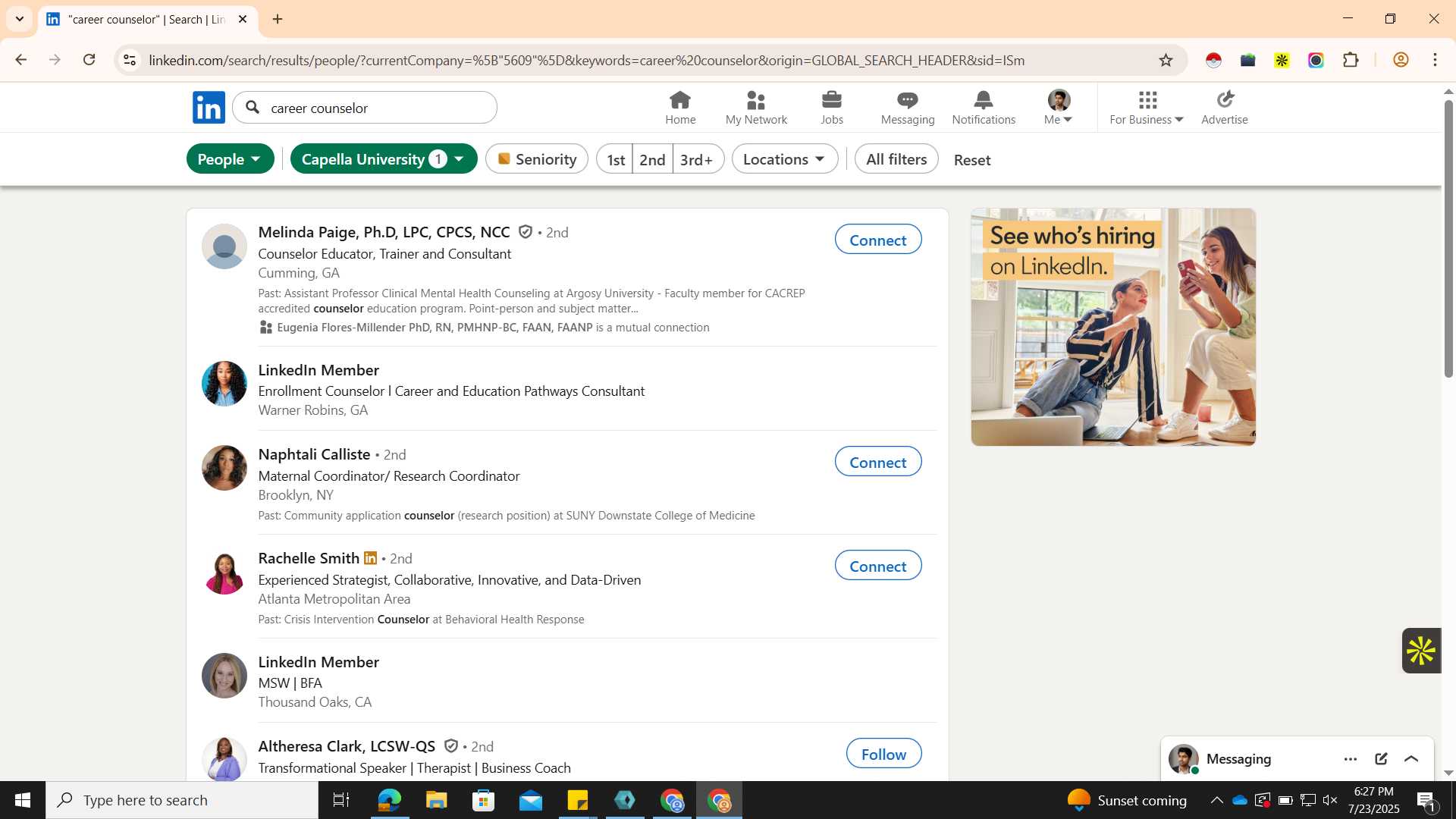Click the Home icon in LinkedIn nav
The image size is (1456, 819).
pos(680,108)
